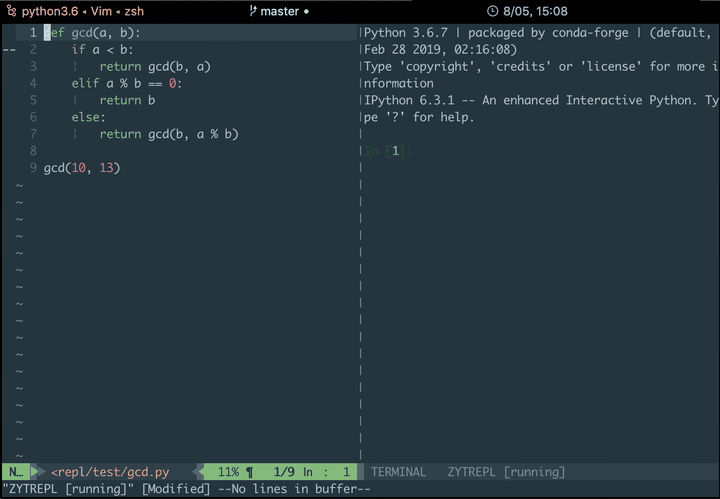Click the date and time 8/05, 15:08
Viewport: 720px width, 499px height.
coord(535,11)
